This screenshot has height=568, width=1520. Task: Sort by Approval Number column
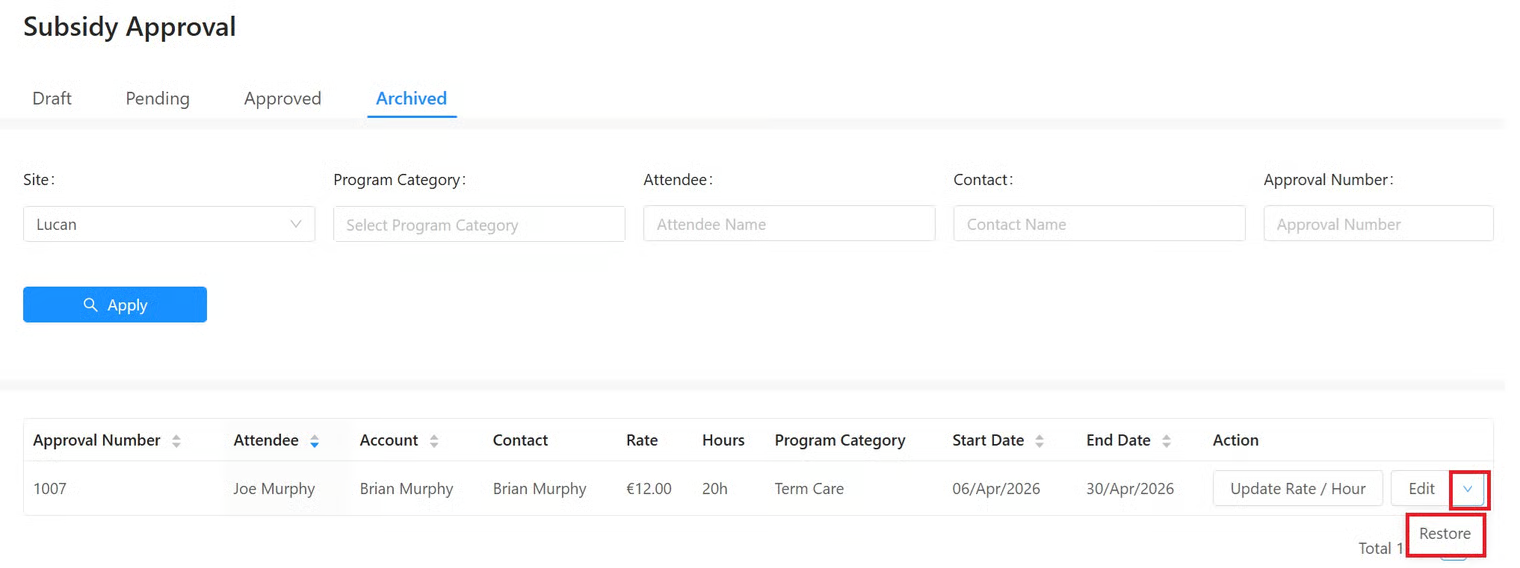point(176,441)
